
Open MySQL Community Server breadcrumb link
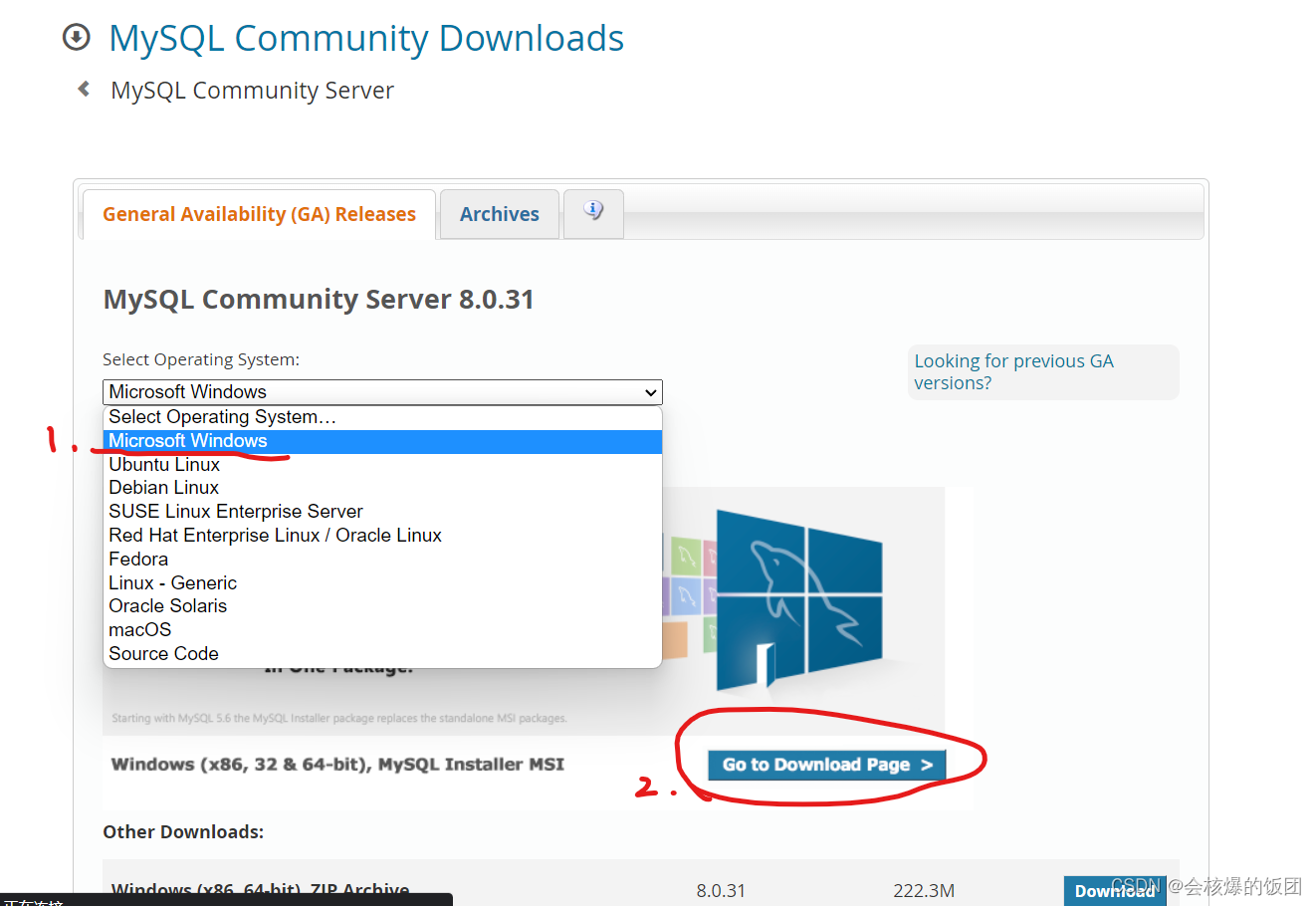point(252,91)
